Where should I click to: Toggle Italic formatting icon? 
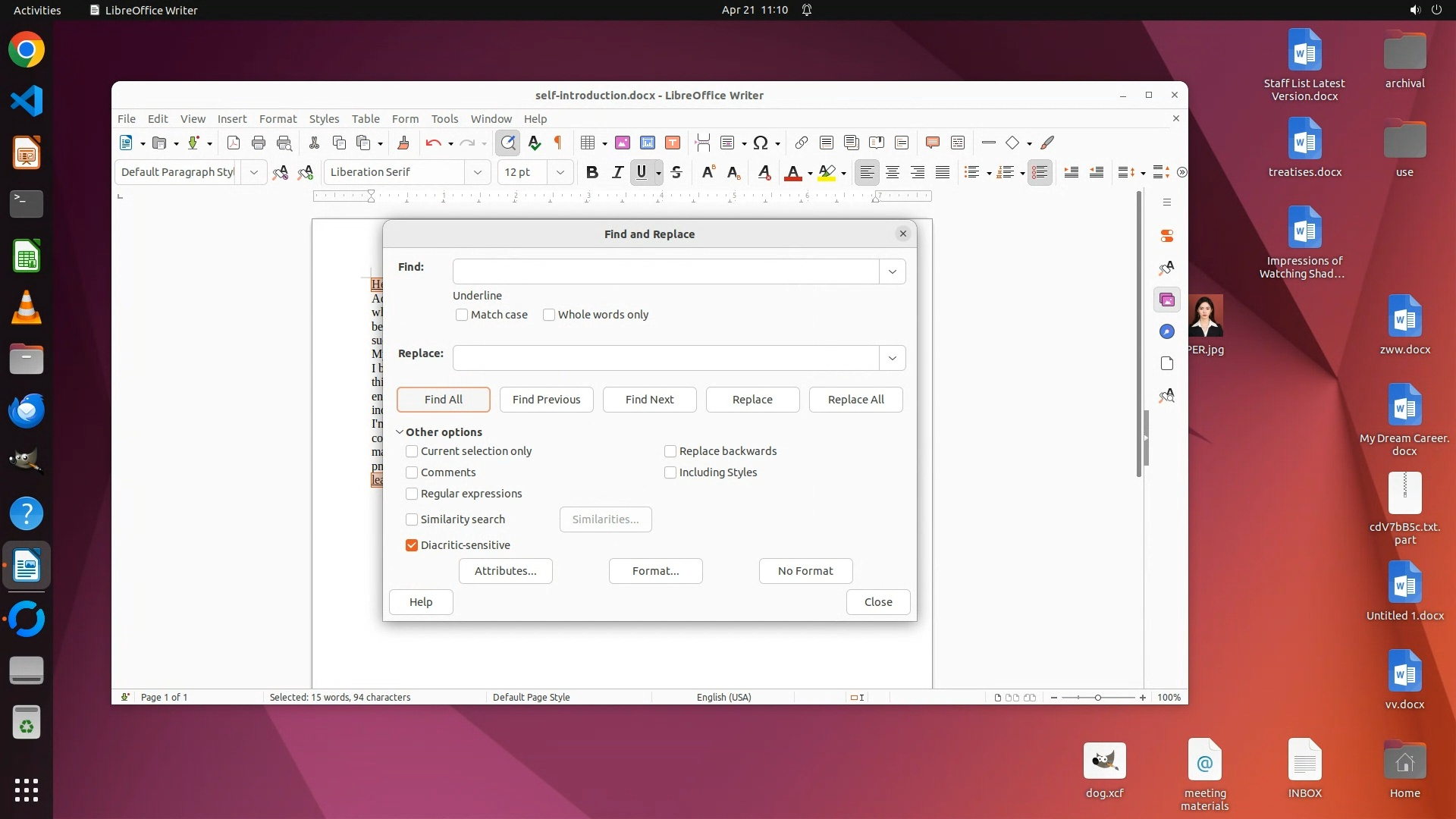pyautogui.click(x=617, y=172)
